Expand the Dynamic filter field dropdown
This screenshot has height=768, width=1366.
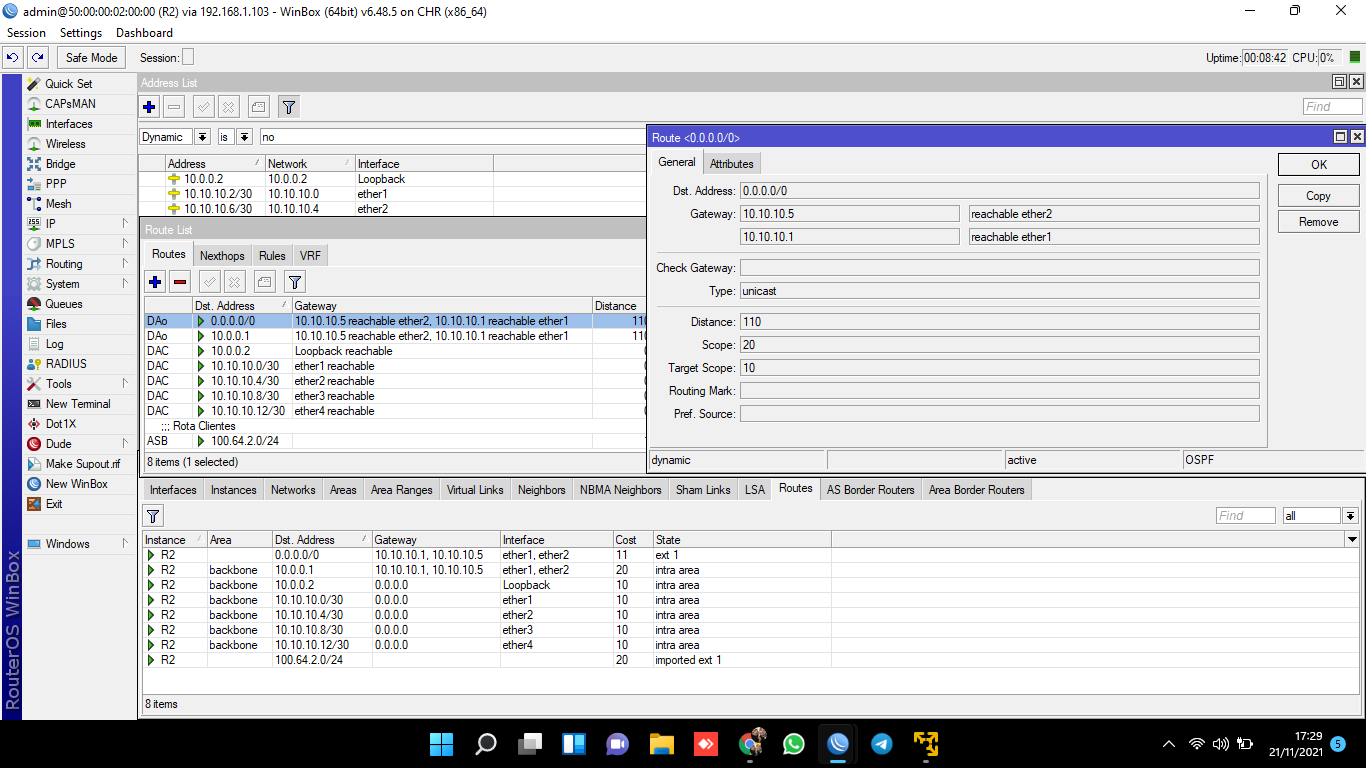pyautogui.click(x=202, y=137)
